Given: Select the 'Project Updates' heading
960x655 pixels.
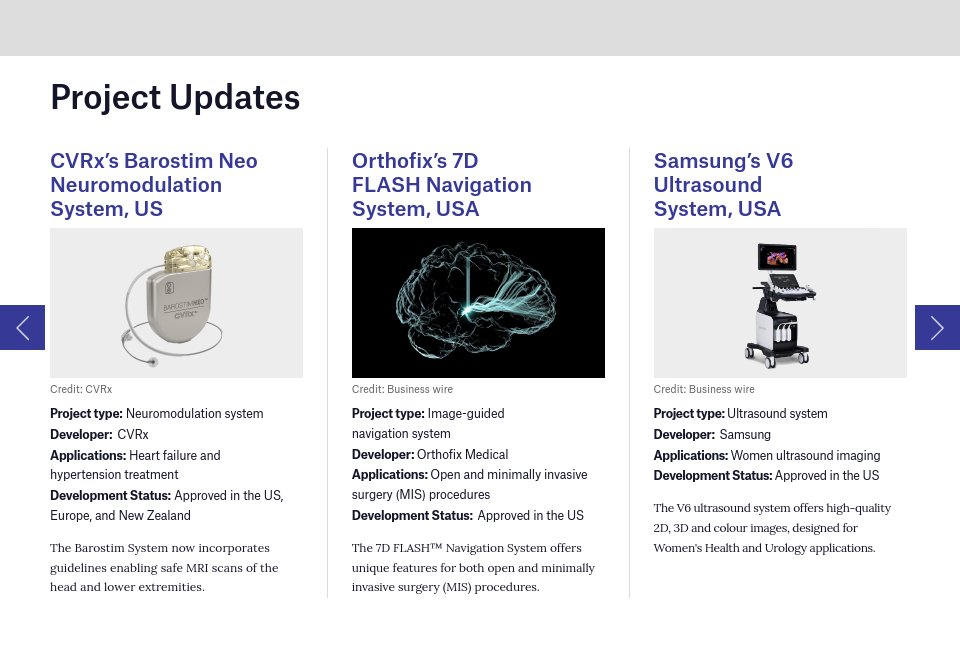Looking at the screenshot, I should click(175, 97).
